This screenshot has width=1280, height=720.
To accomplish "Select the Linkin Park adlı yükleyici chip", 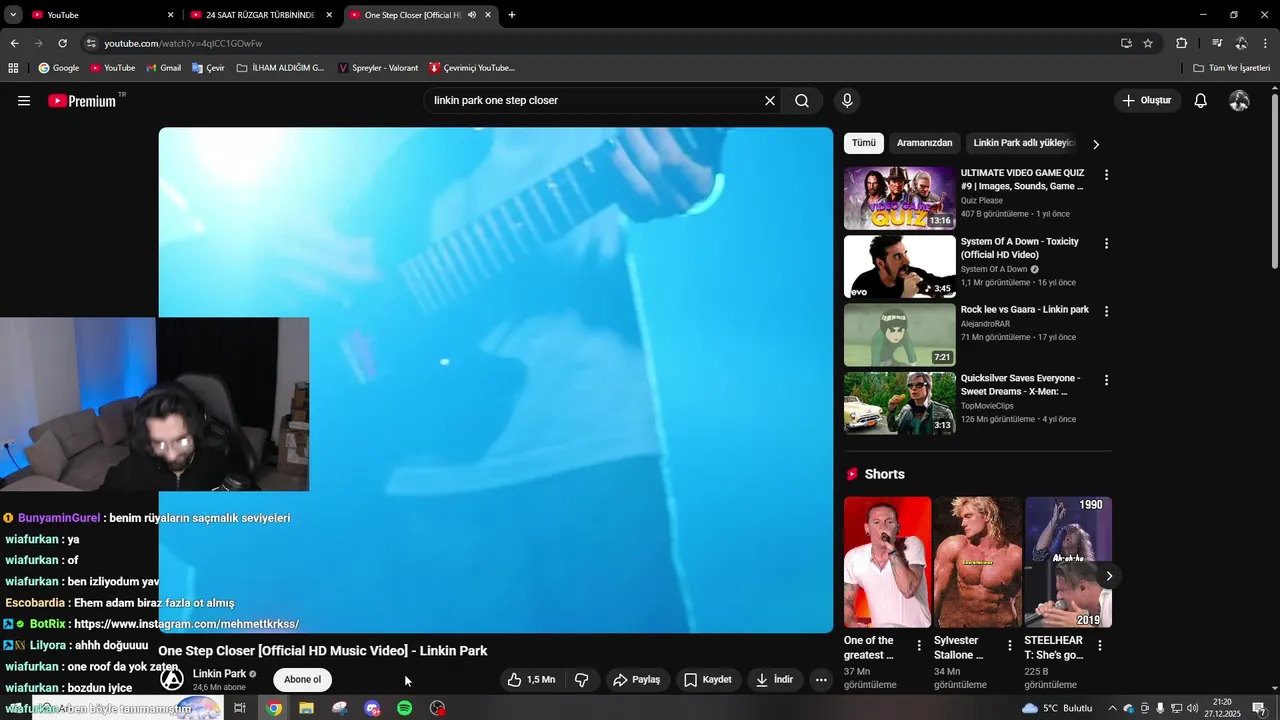I will point(1023,143).
